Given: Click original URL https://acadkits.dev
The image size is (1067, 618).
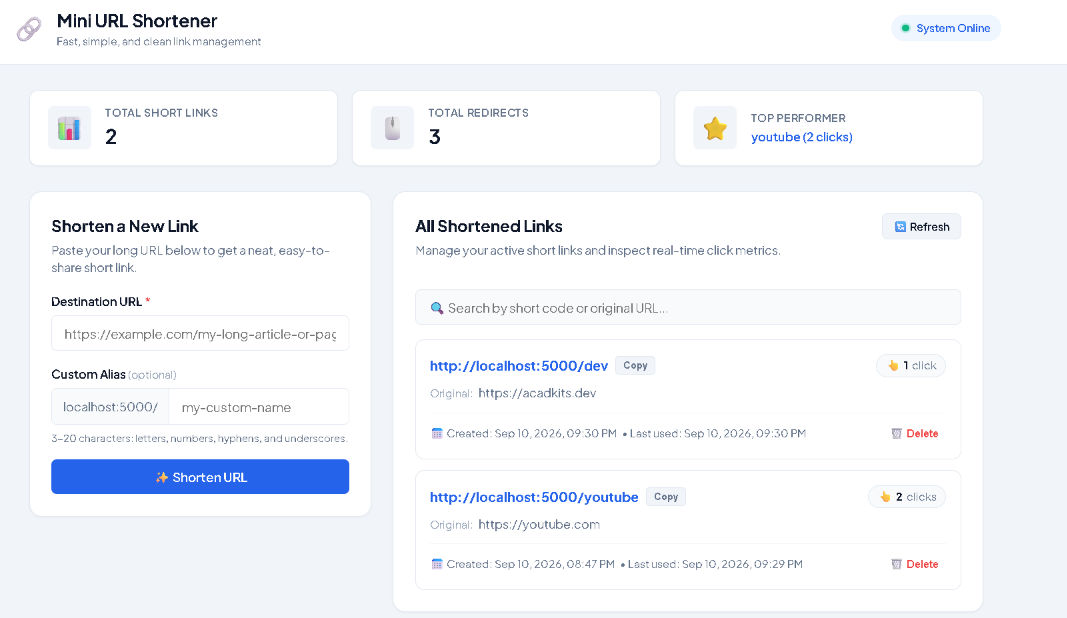Looking at the screenshot, I should point(537,393).
